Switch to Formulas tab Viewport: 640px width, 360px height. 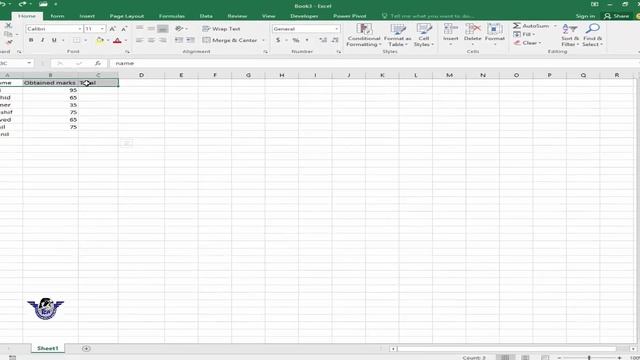pos(172,16)
